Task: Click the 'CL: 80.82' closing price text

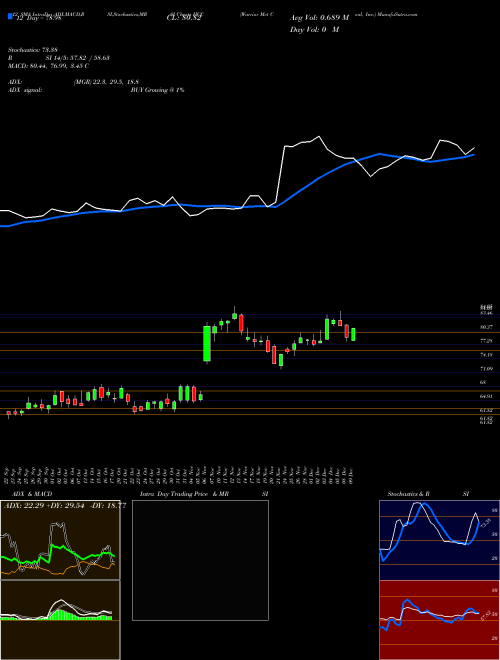Action: [x=183, y=18]
